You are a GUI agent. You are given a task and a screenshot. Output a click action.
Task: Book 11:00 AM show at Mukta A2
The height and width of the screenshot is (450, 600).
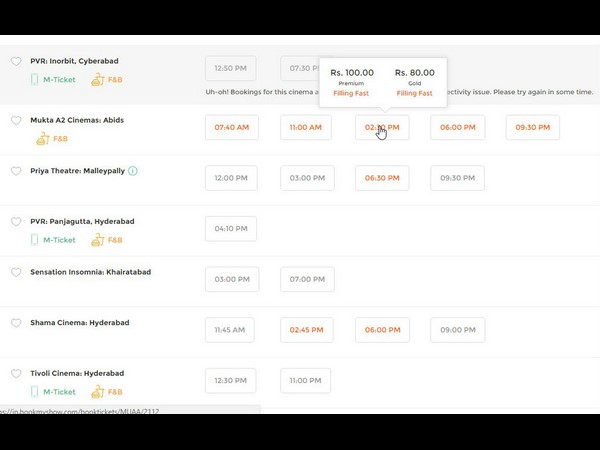[306, 127]
